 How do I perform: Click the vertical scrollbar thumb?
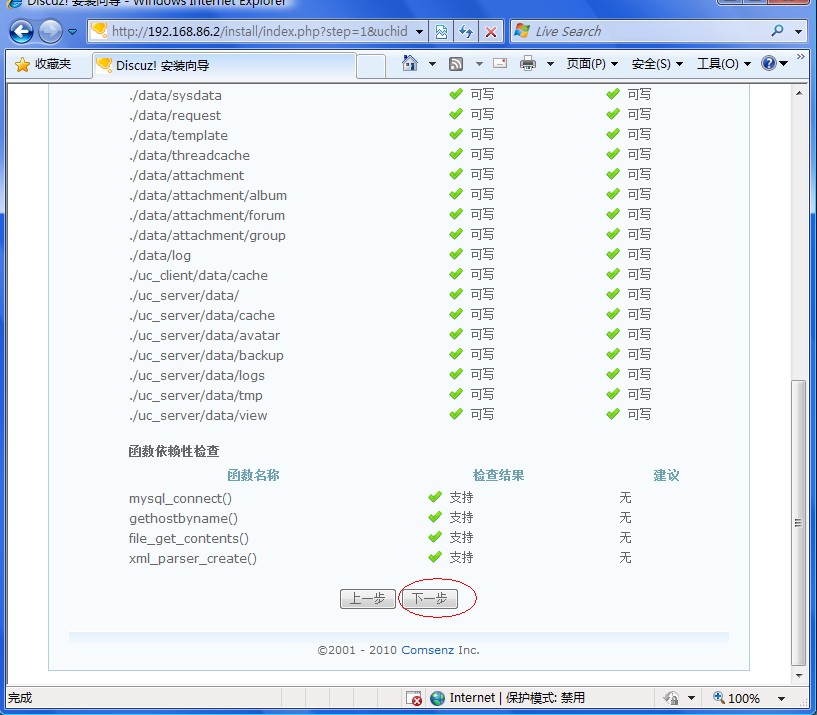click(798, 523)
